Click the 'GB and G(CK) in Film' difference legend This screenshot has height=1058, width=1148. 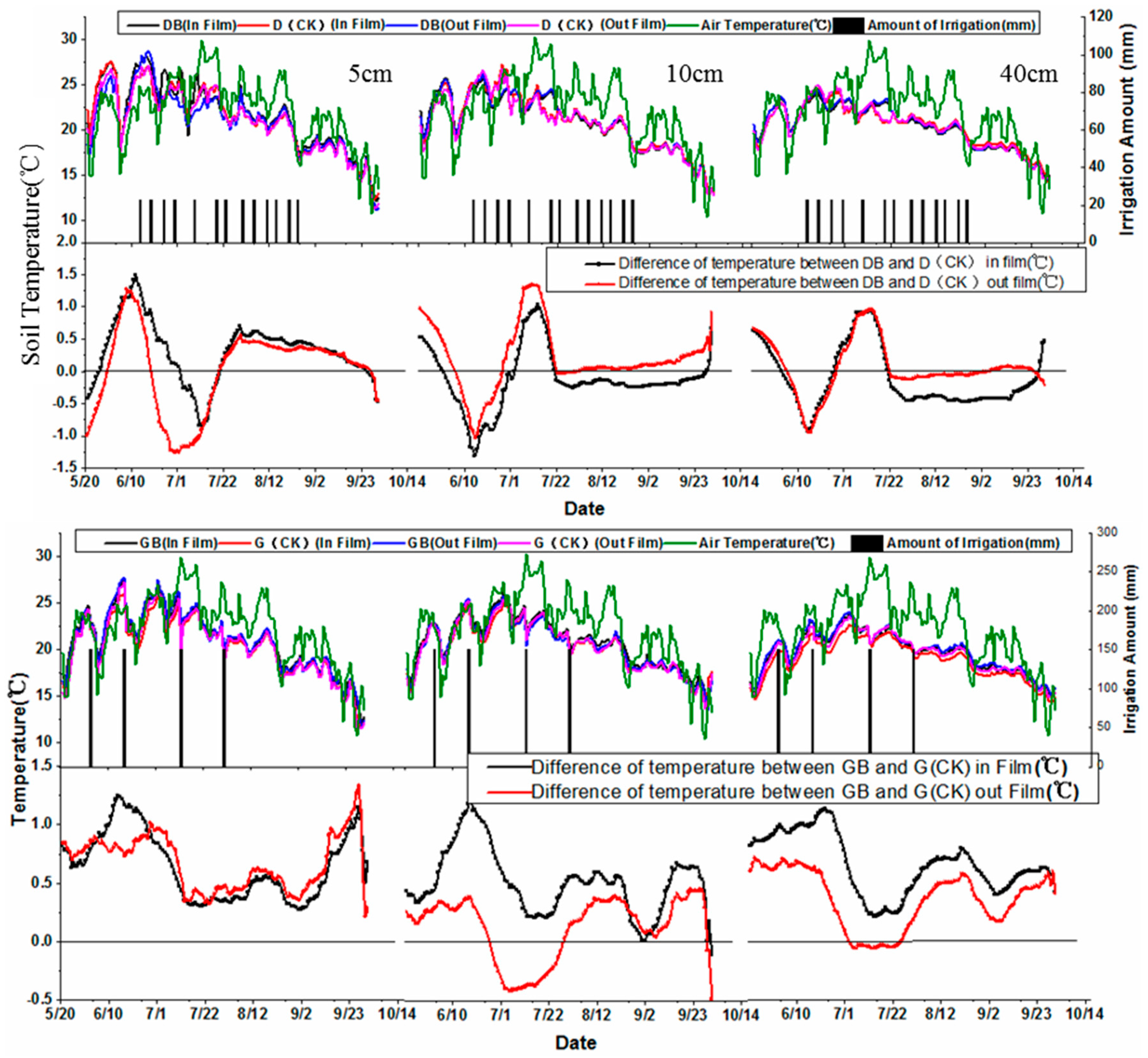click(799, 767)
